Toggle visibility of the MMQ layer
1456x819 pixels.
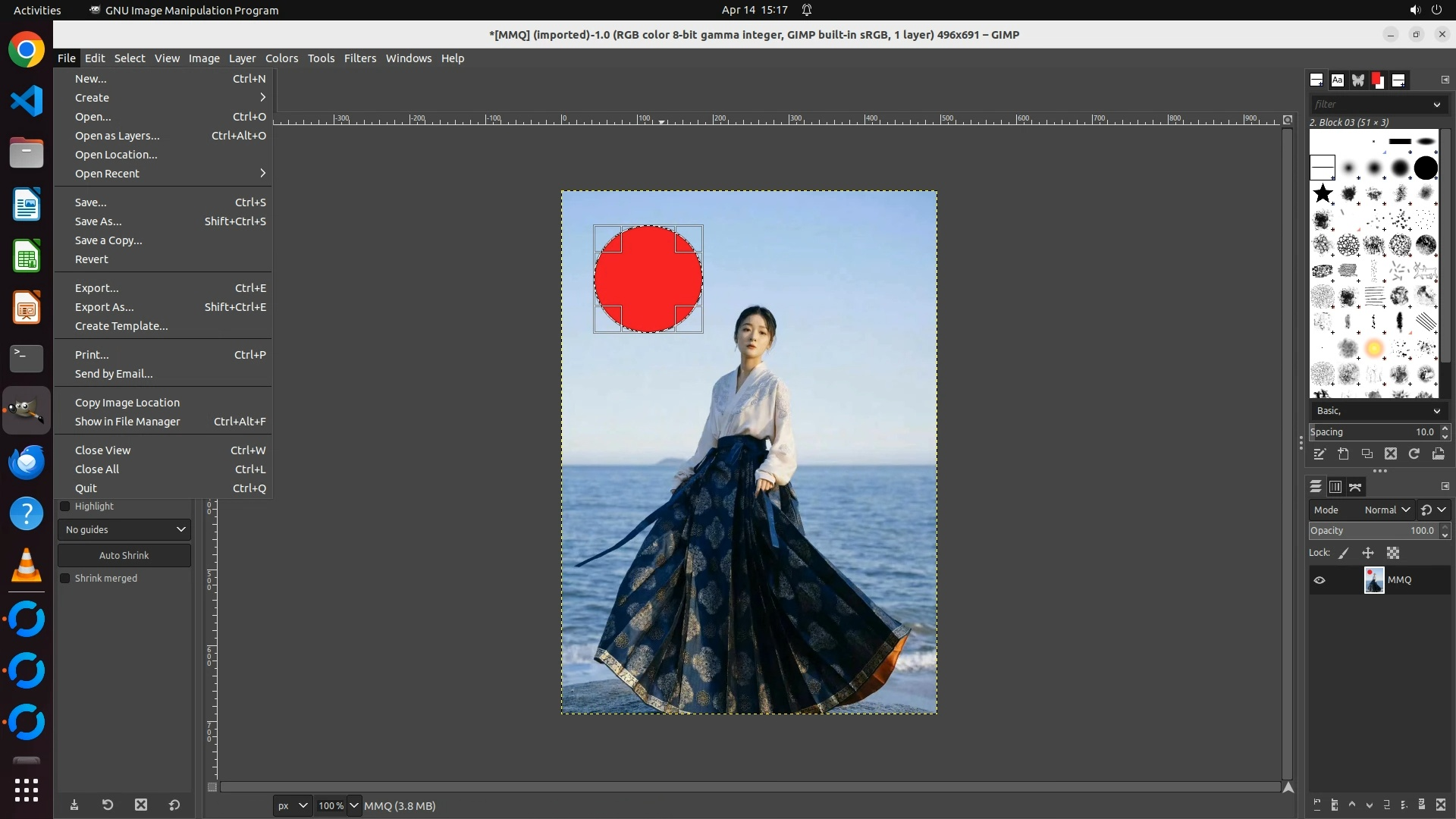[1319, 580]
